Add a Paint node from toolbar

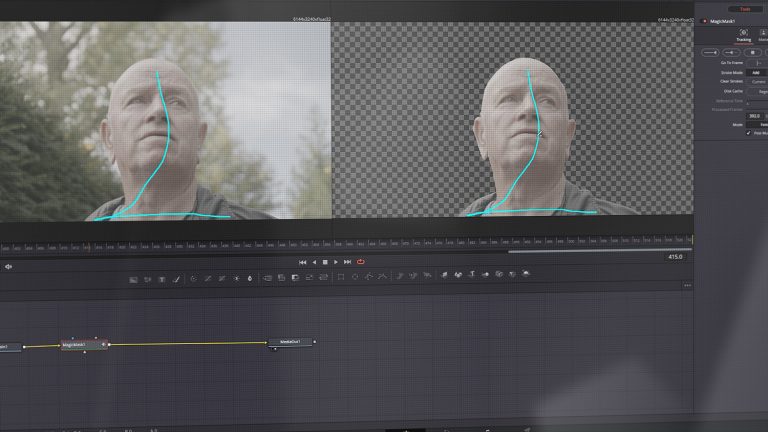coord(176,279)
